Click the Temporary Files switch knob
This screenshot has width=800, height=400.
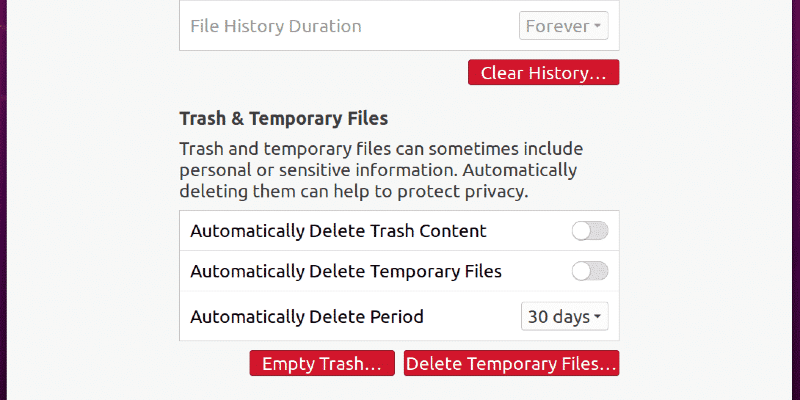tap(581, 271)
